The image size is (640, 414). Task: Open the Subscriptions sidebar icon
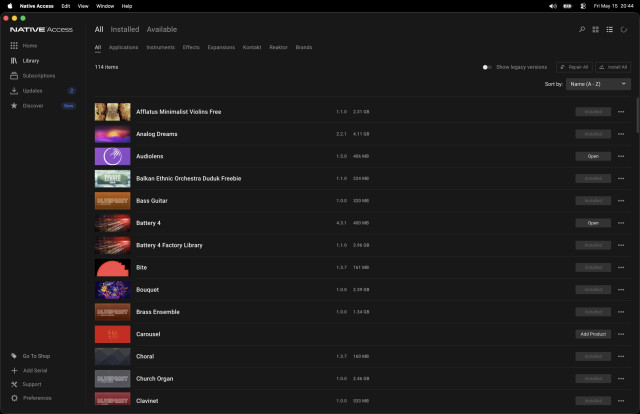point(14,76)
